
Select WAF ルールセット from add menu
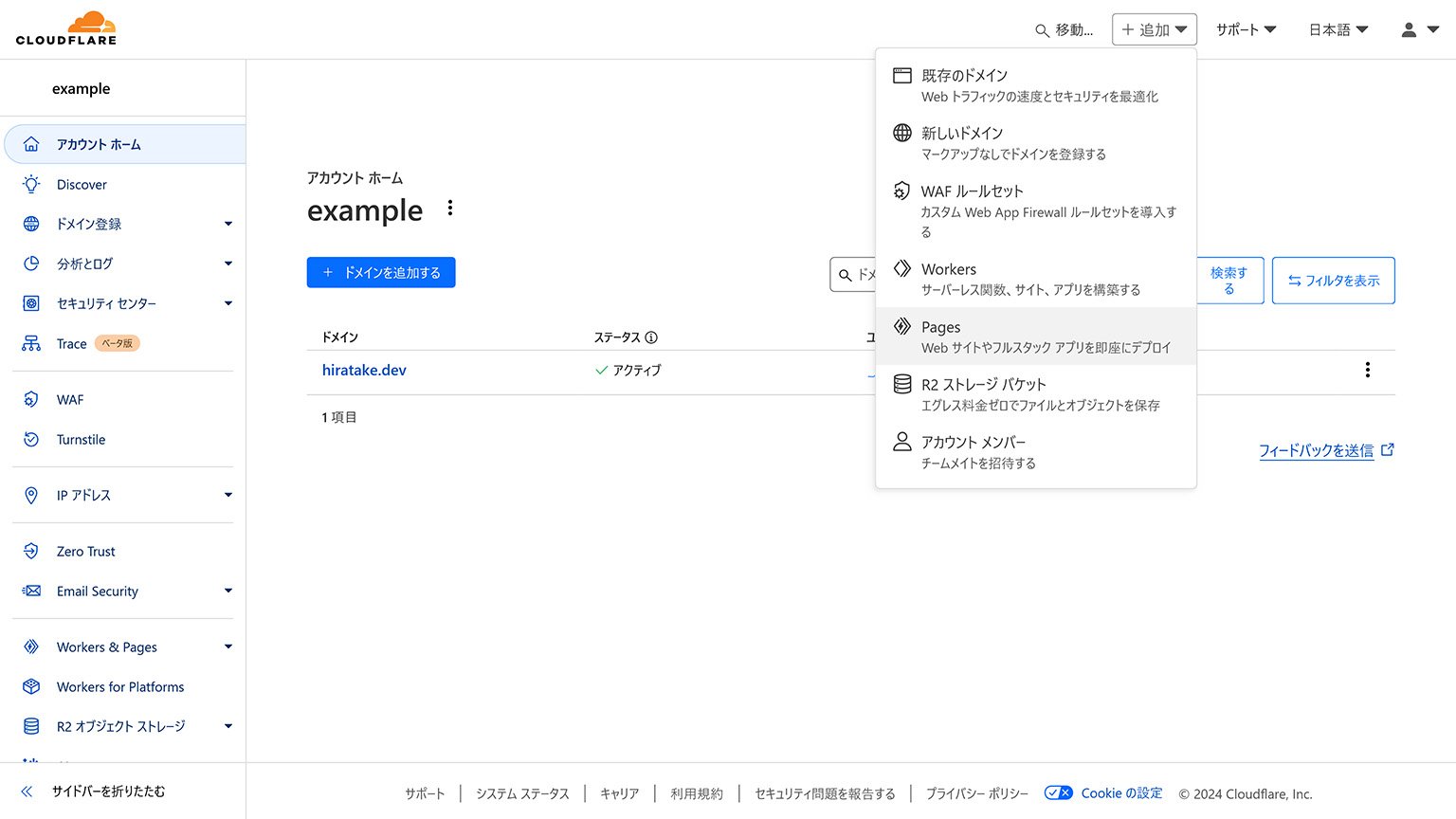pos(1036,210)
